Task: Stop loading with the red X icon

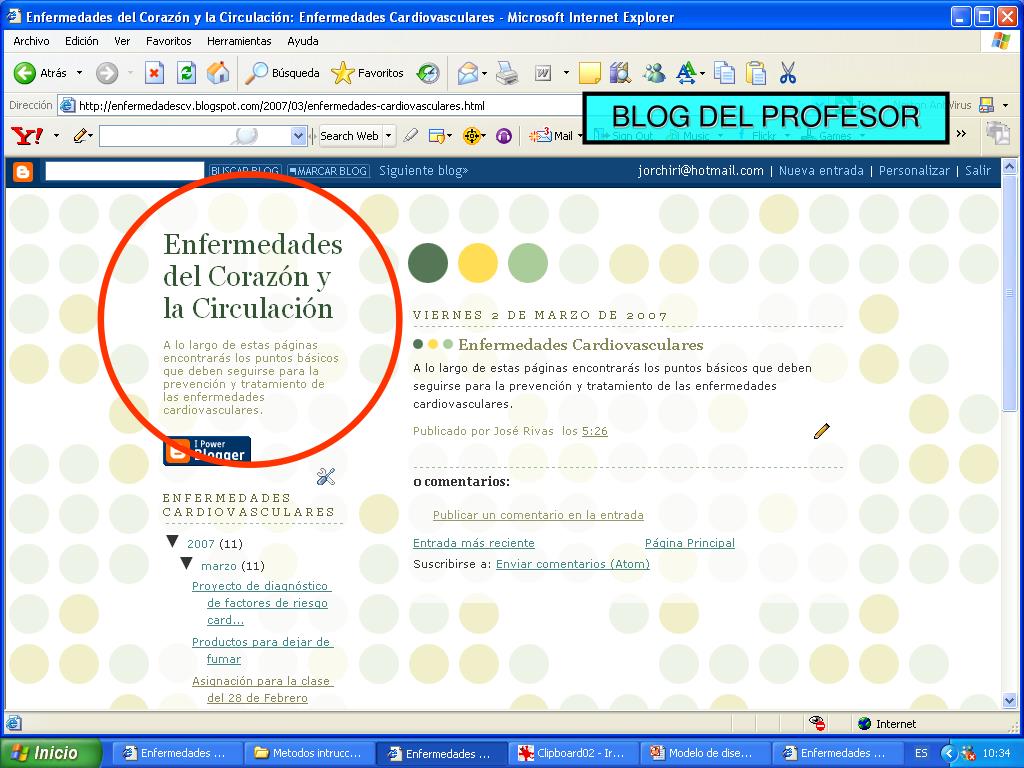Action: 153,72
